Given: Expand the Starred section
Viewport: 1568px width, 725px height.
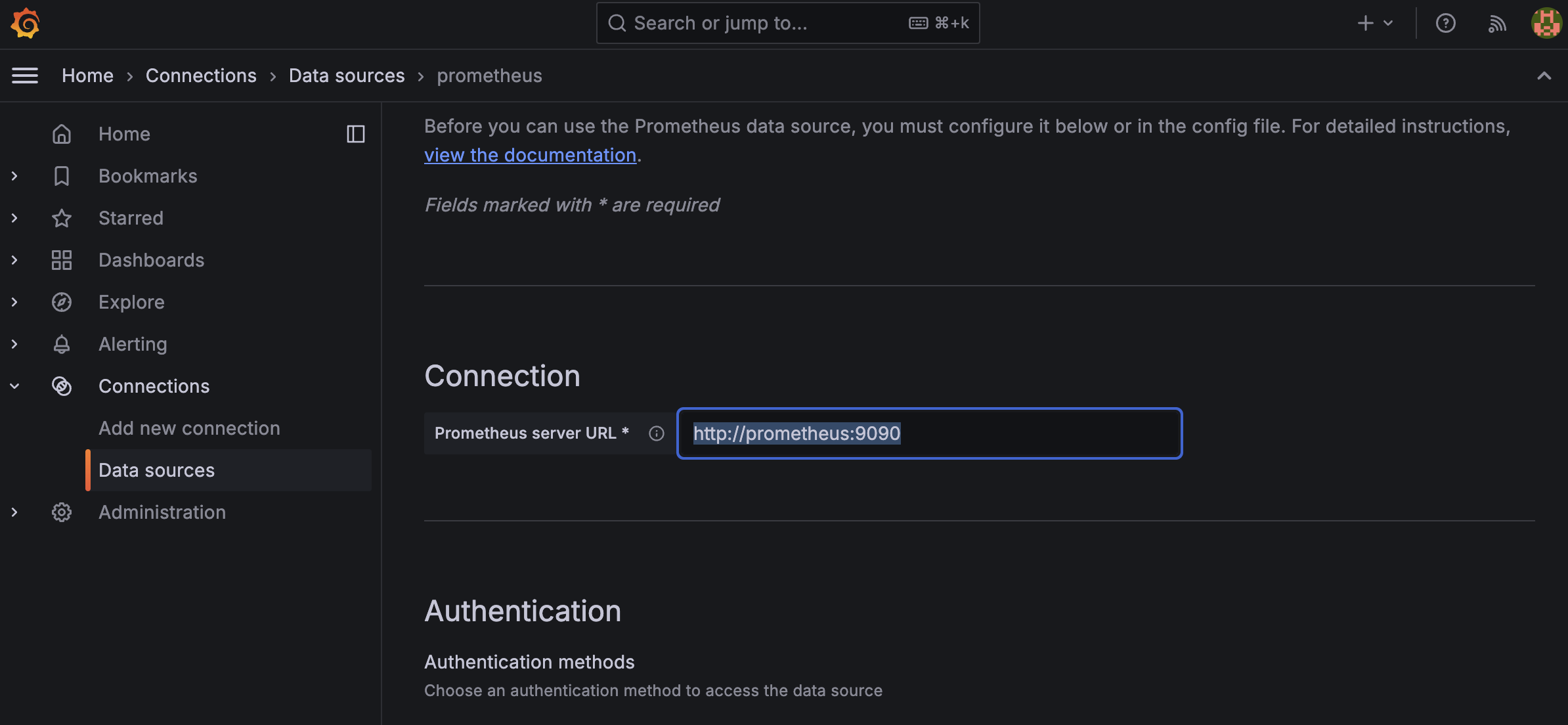Looking at the screenshot, I should click(x=14, y=218).
